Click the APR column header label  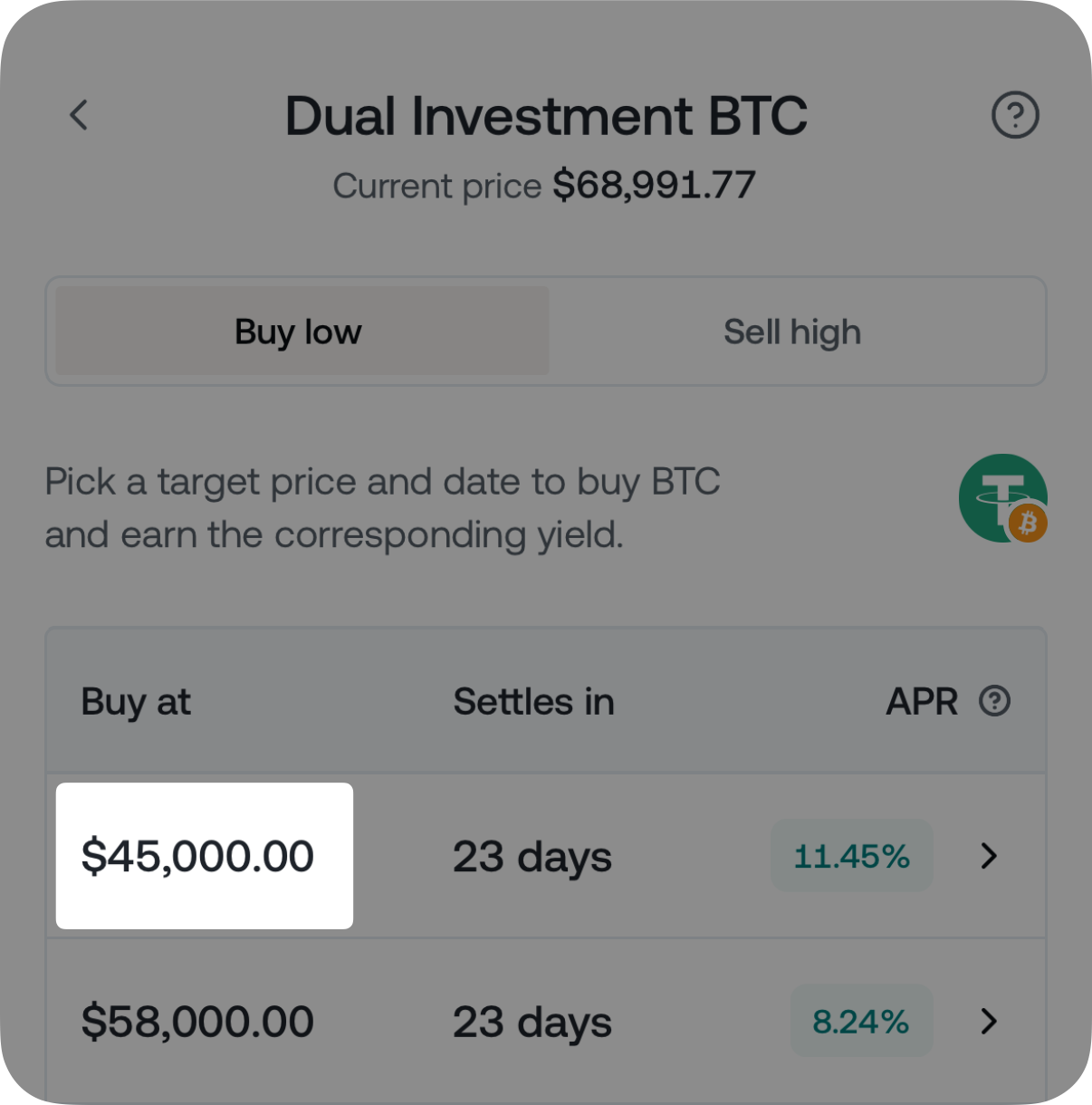click(921, 702)
